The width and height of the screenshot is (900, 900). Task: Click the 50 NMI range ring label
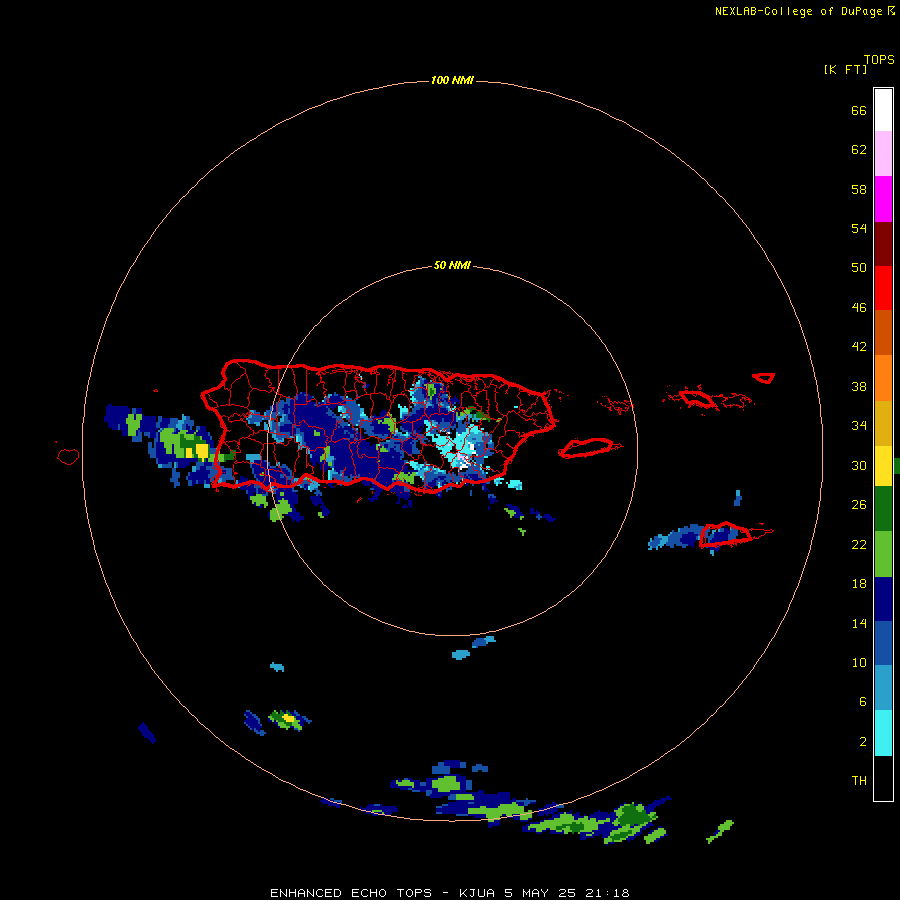pyautogui.click(x=452, y=265)
